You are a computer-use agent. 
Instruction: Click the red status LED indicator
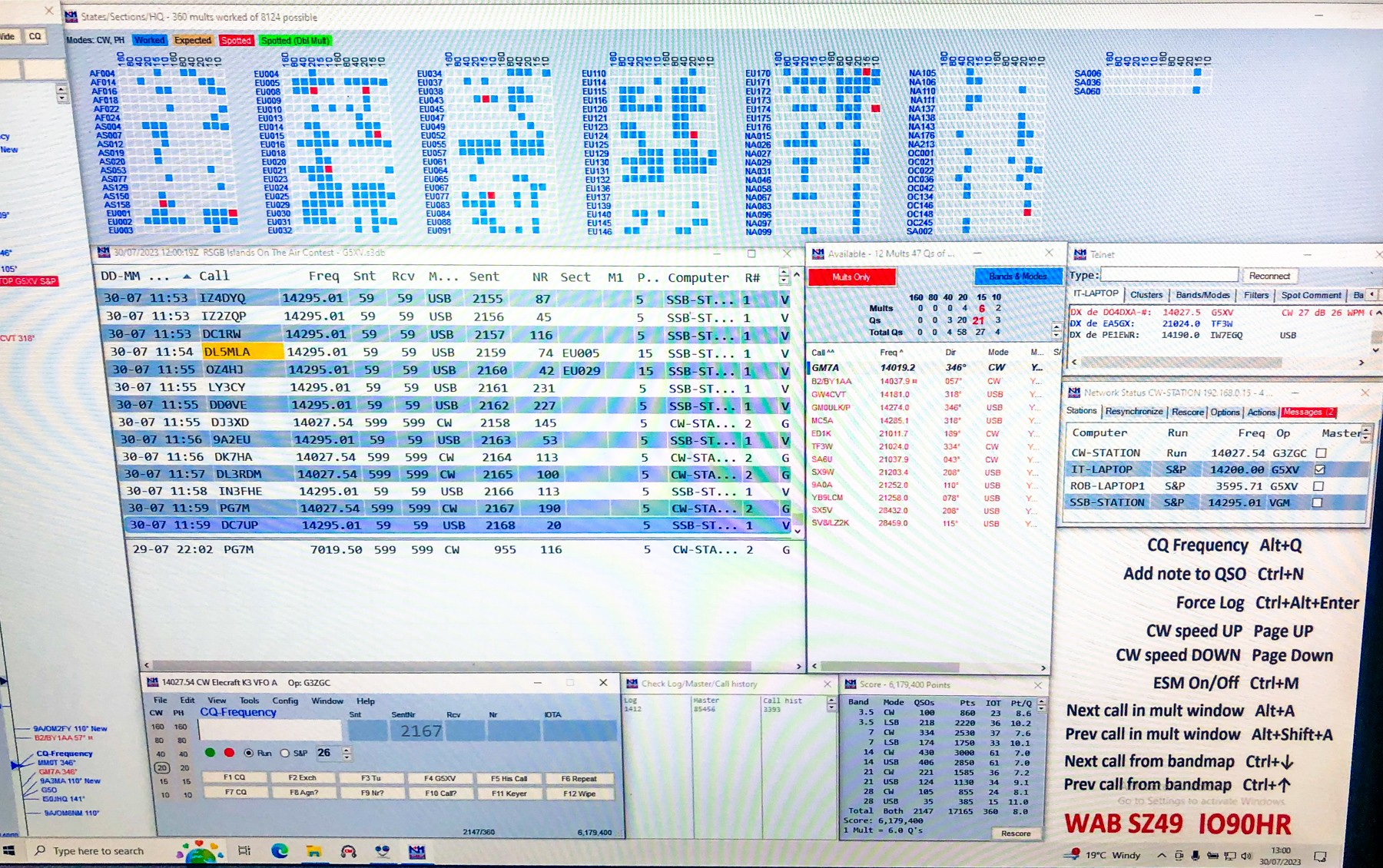tap(229, 752)
